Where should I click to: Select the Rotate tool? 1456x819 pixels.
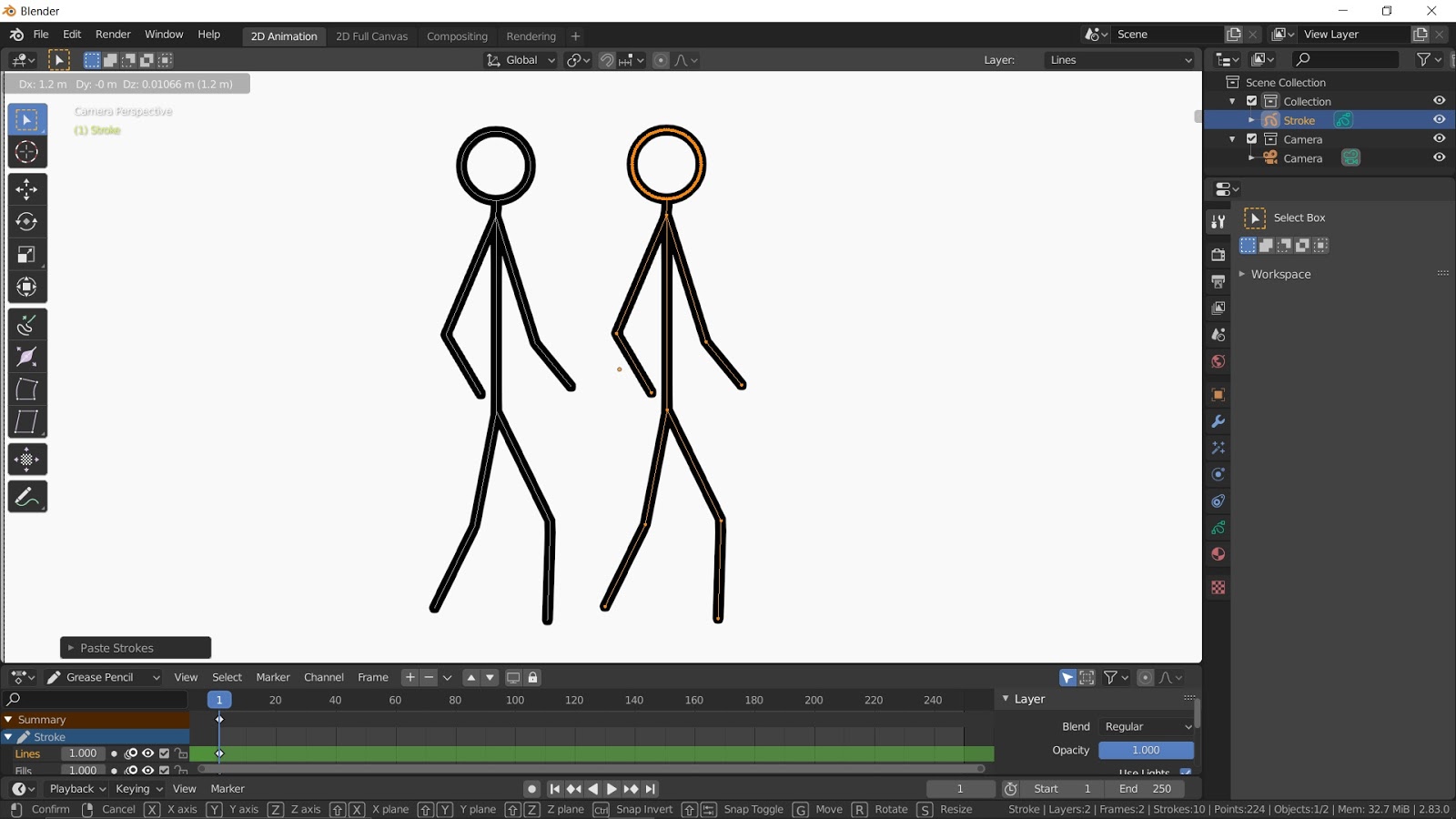coord(26,221)
